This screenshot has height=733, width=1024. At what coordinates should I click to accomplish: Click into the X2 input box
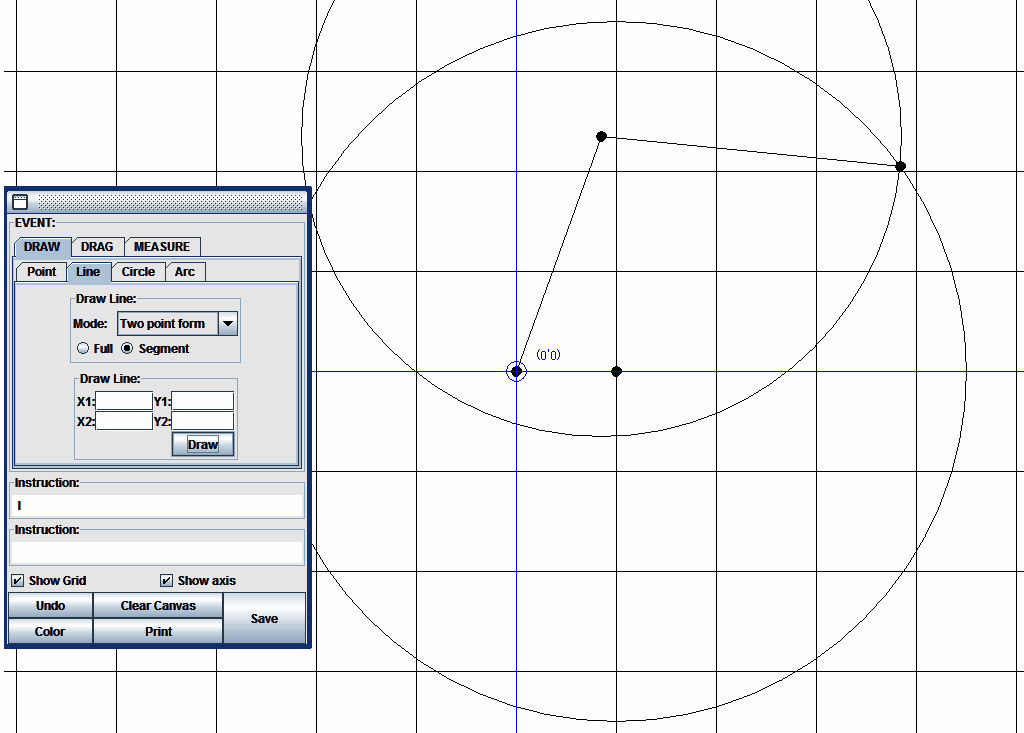coord(124,421)
